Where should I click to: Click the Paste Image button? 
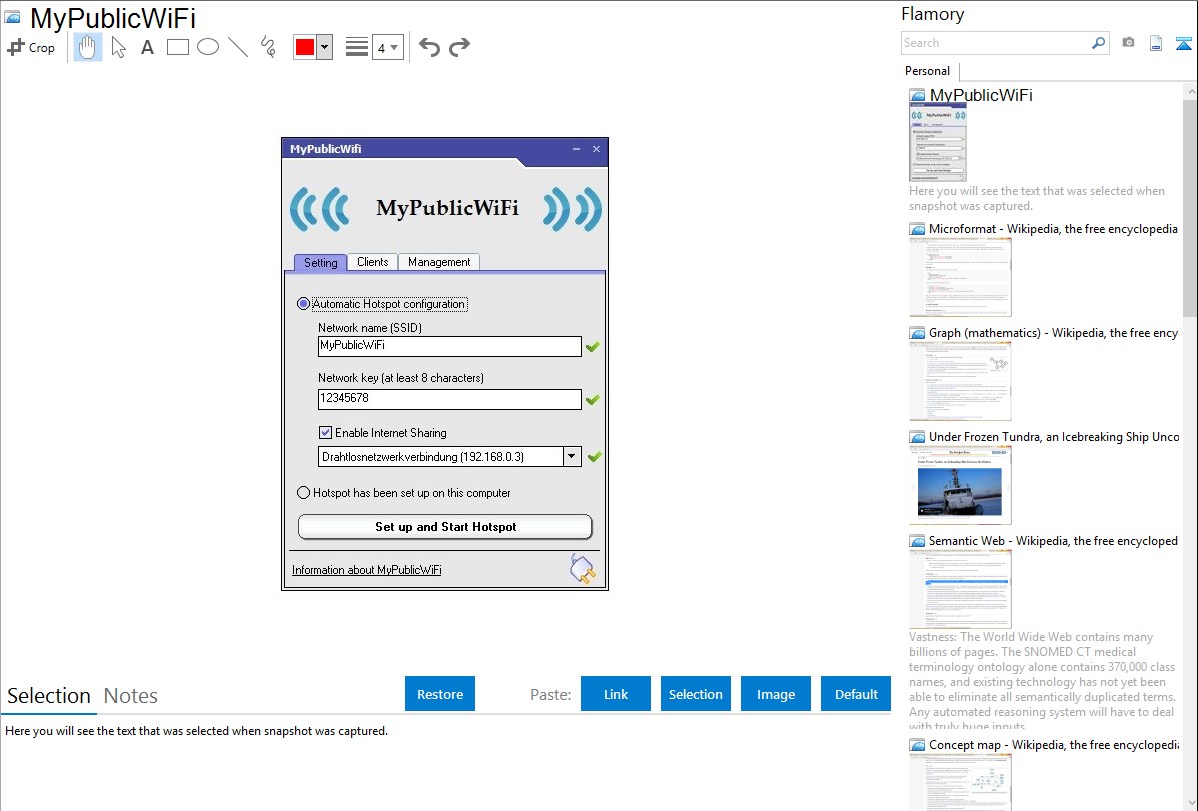point(775,694)
